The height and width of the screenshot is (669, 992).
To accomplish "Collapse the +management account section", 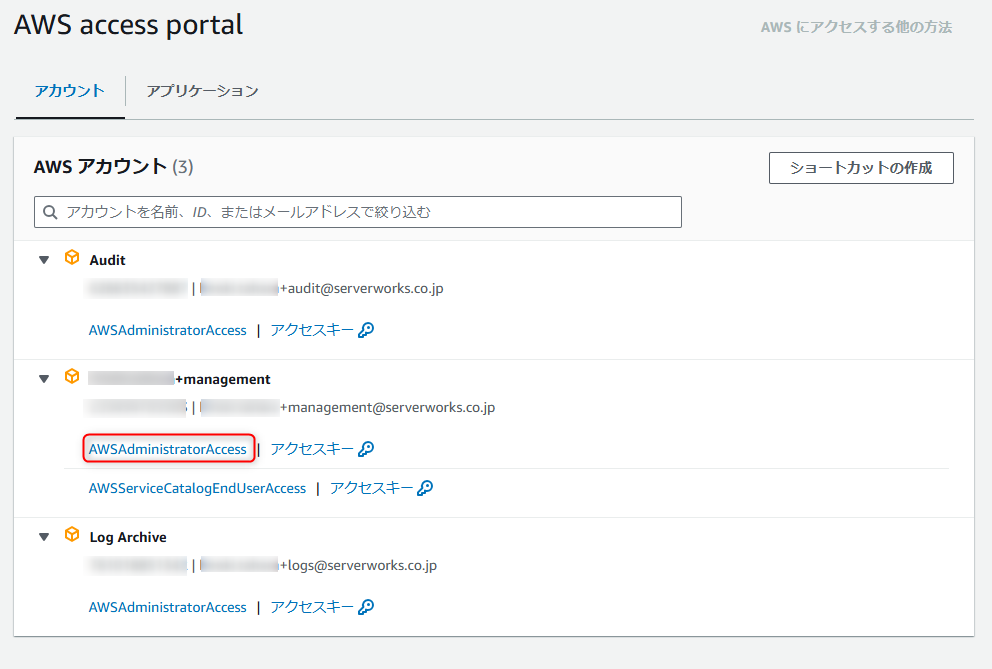I will click(44, 378).
